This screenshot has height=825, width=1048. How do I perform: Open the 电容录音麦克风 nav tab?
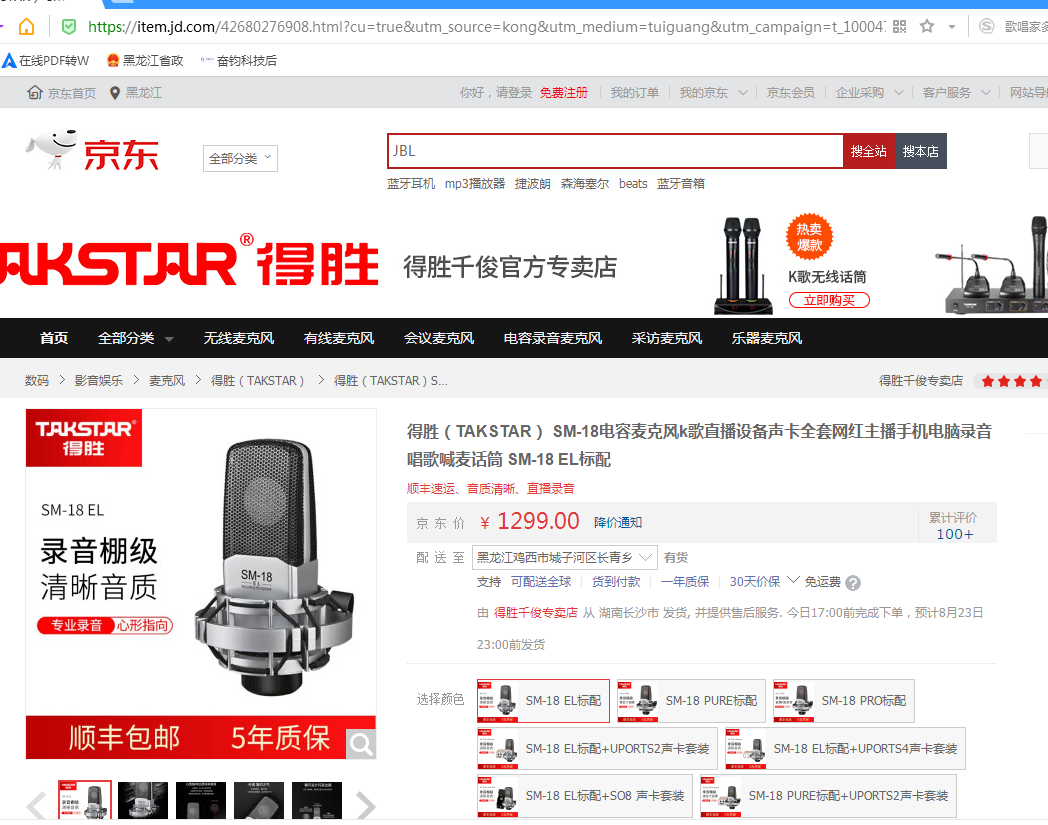[x=553, y=338]
